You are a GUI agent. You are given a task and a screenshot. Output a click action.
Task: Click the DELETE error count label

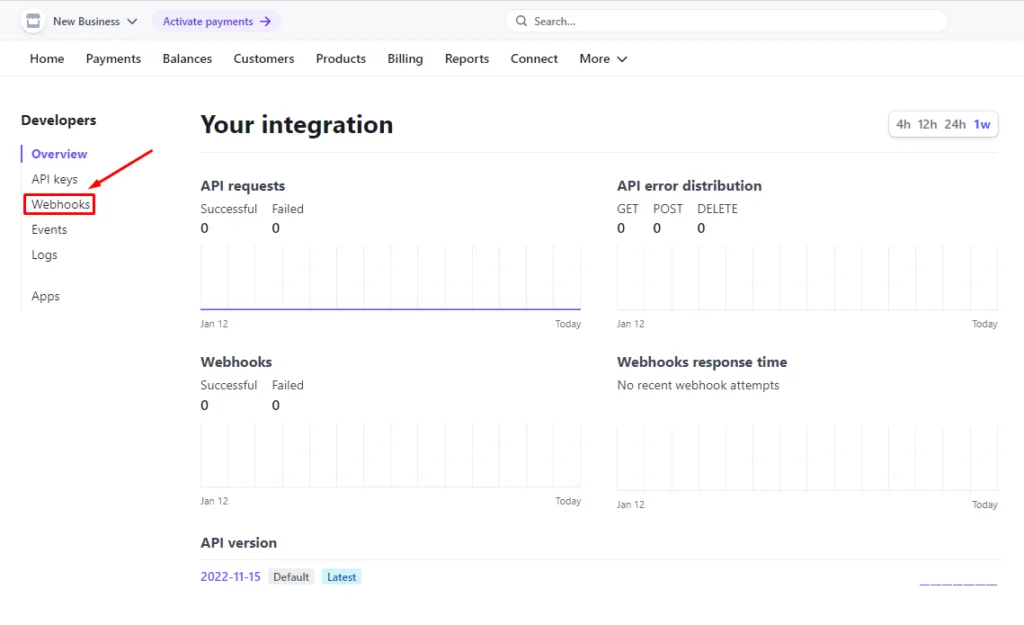(x=717, y=209)
